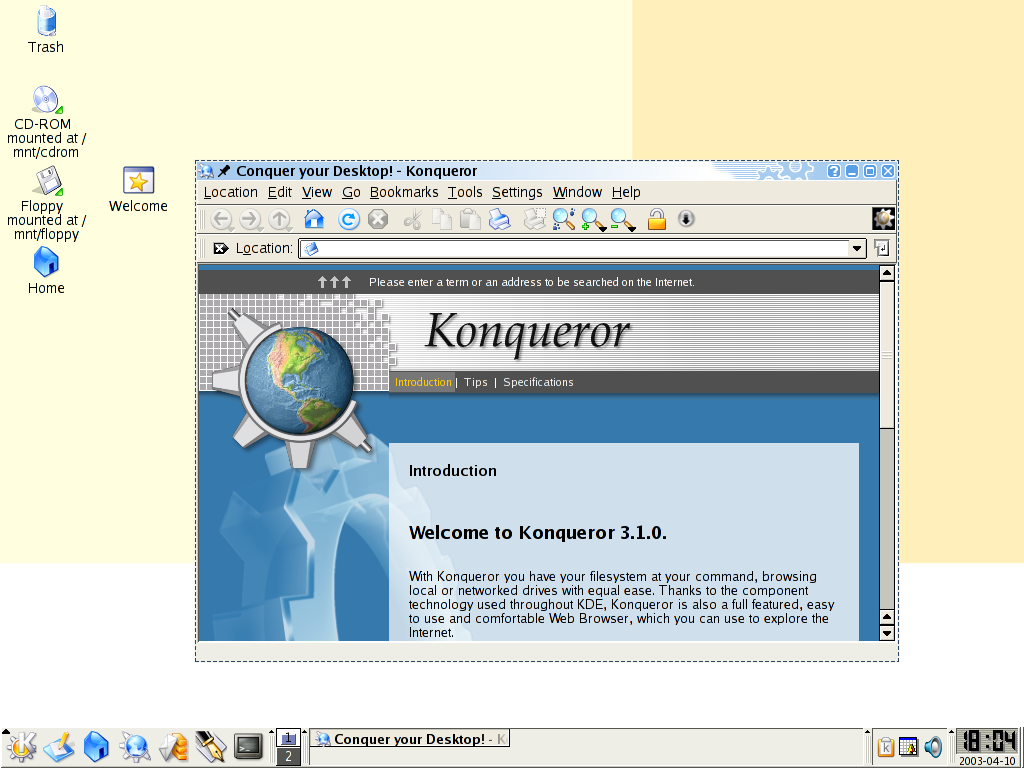Open the View menu
The width and height of the screenshot is (1024, 768).
317,192
